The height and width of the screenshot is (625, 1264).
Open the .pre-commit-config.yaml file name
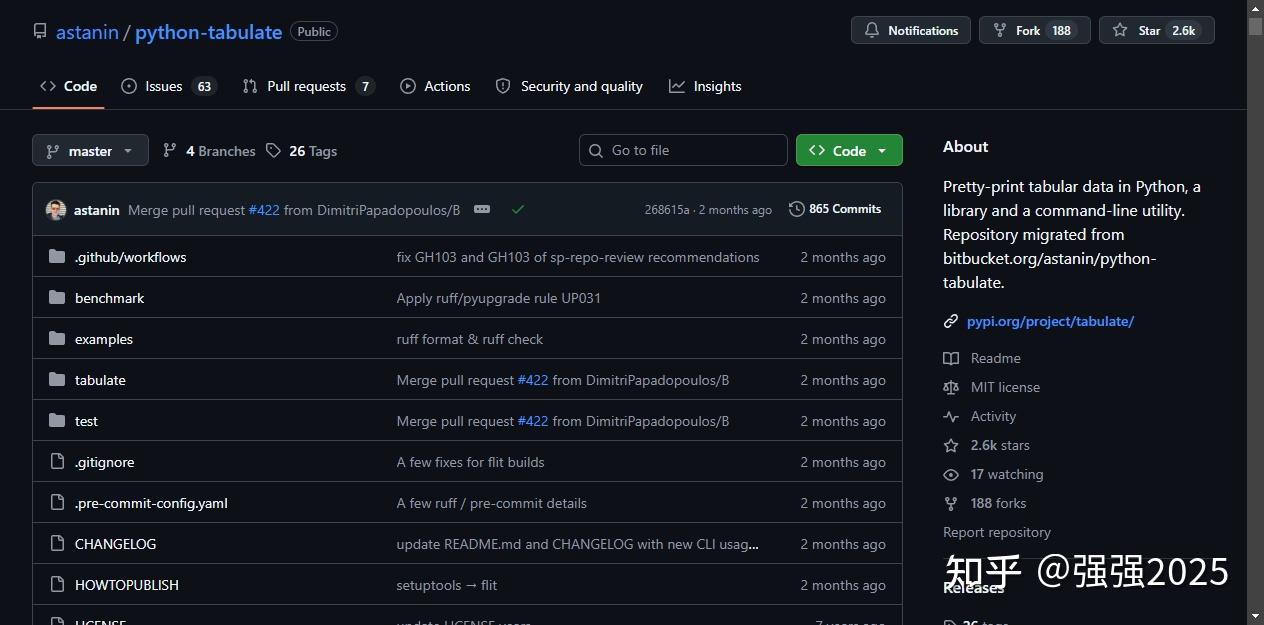[x=151, y=503]
